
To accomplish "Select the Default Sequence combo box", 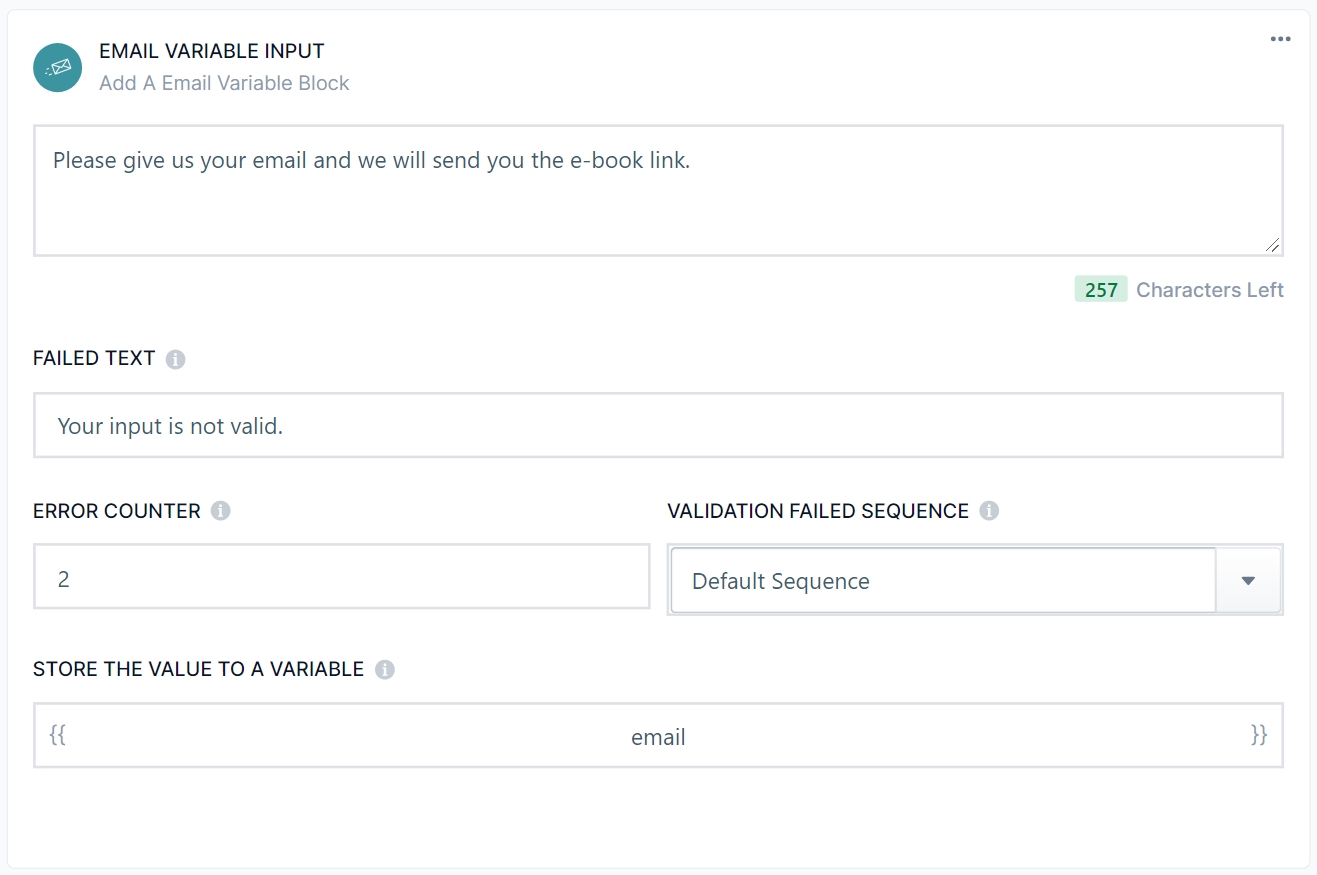I will [x=942, y=580].
